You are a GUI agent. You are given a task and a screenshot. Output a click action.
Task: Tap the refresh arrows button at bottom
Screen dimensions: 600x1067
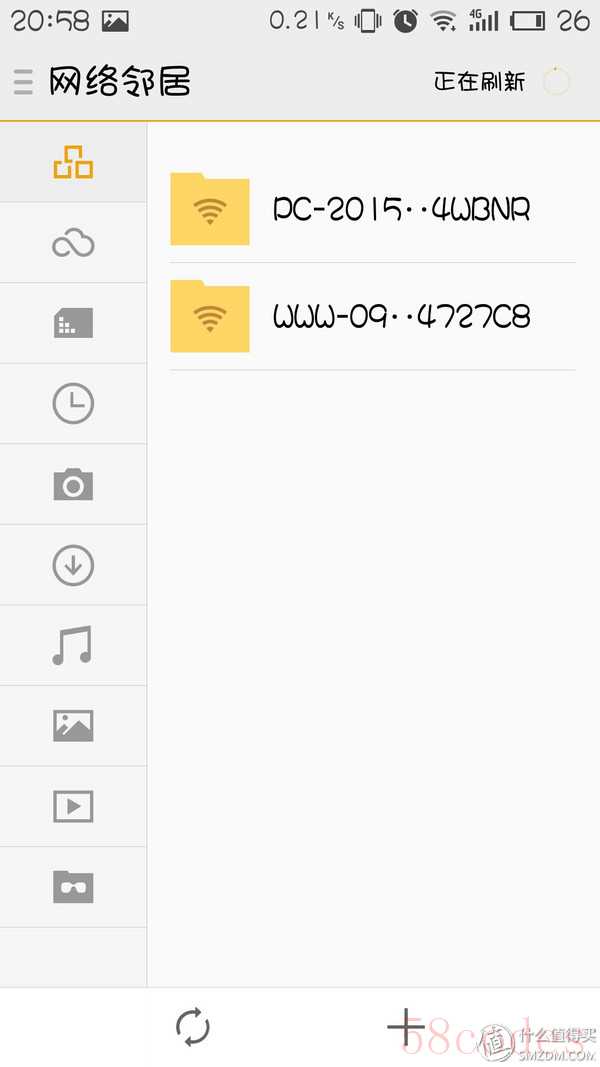[193, 1028]
